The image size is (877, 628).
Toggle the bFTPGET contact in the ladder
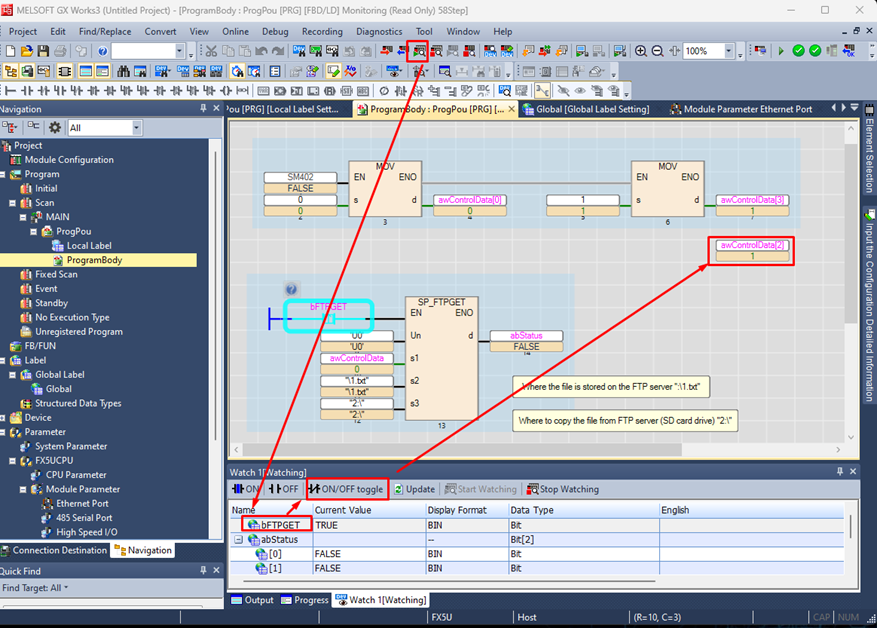click(329, 319)
